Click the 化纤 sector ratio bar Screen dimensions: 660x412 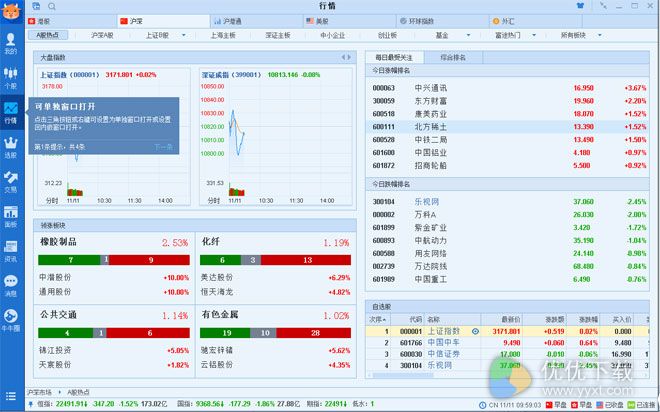[x=275, y=260]
